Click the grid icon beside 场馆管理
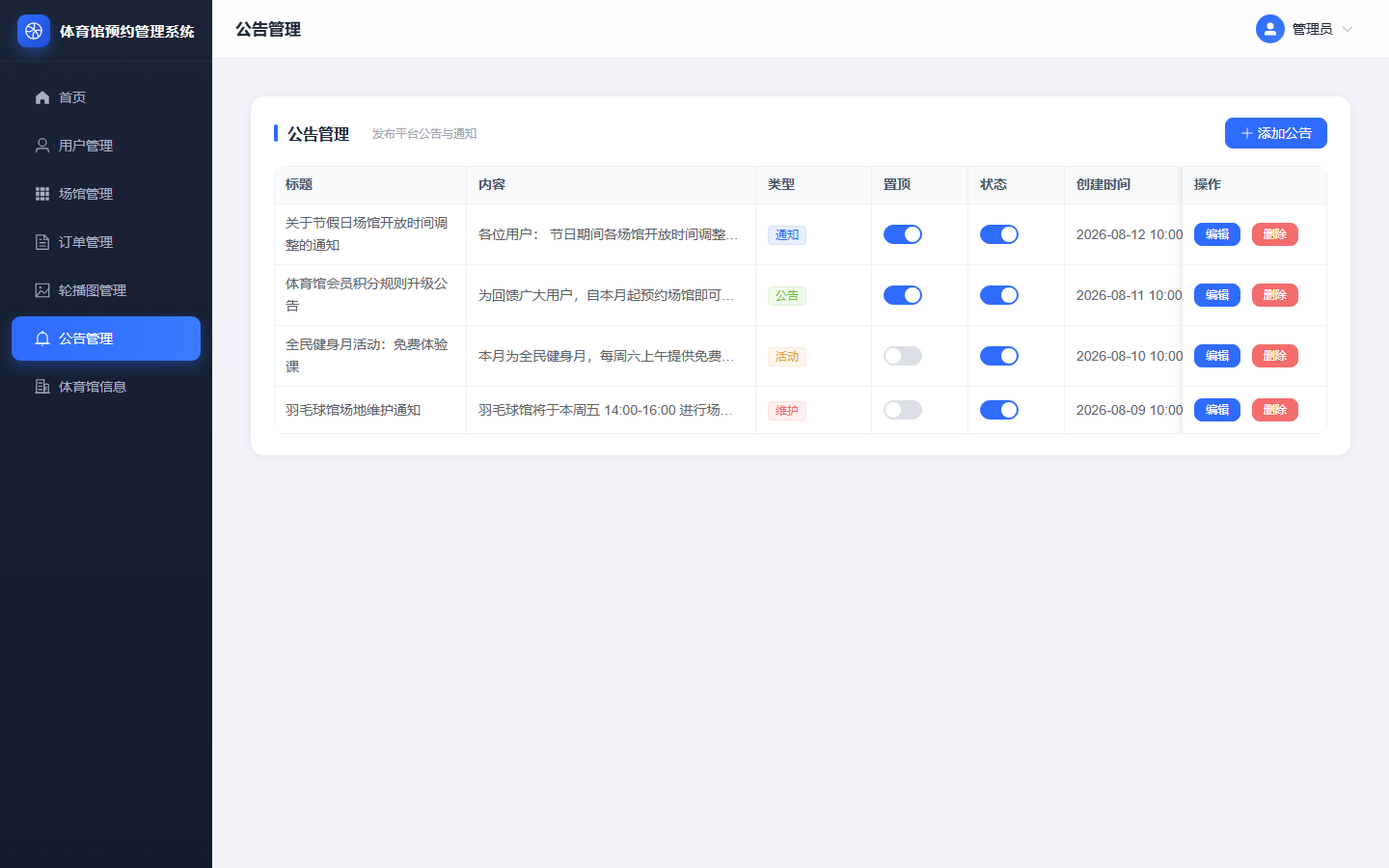 [42, 194]
